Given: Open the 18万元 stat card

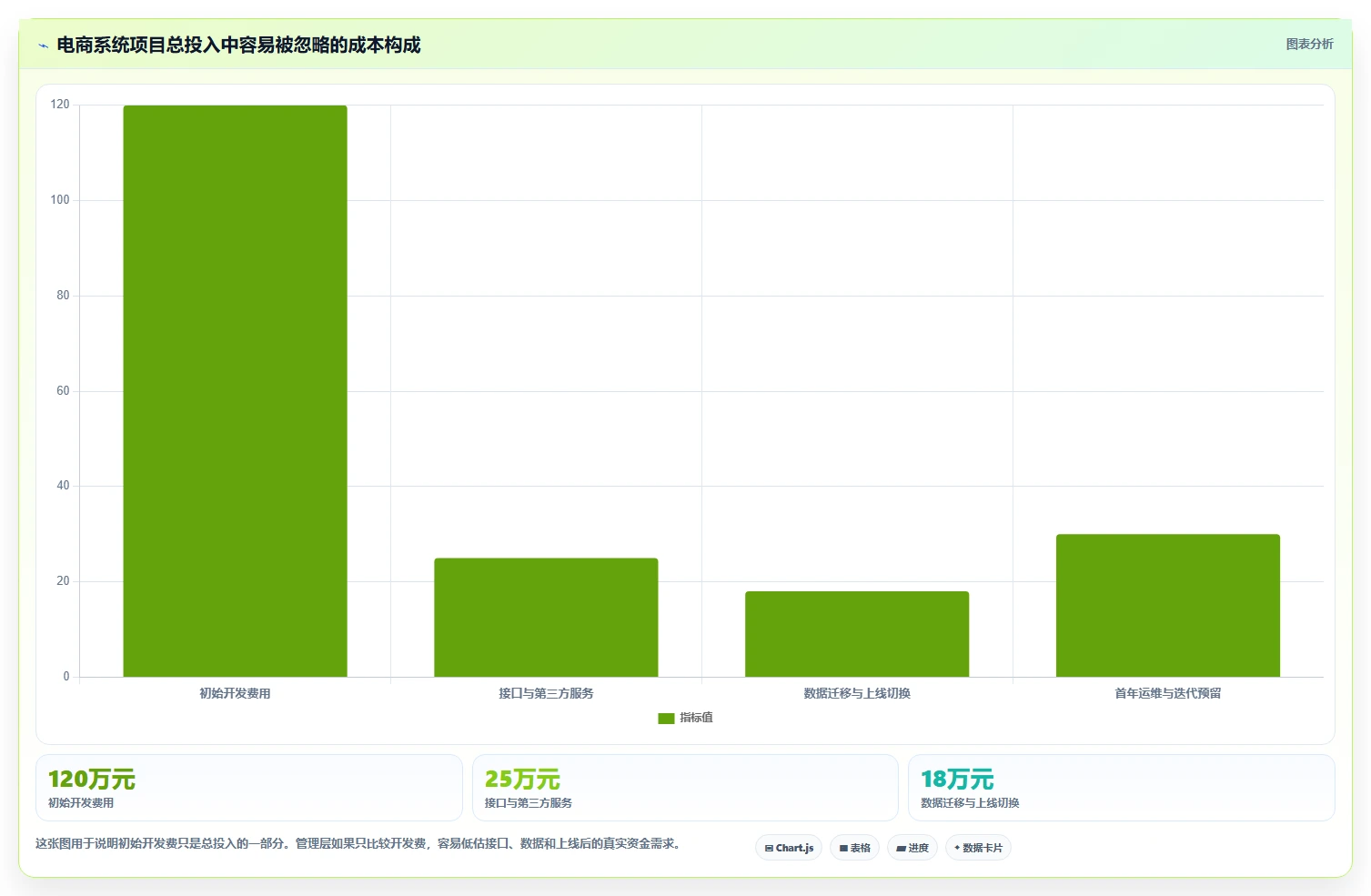Looking at the screenshot, I should [x=1122, y=788].
